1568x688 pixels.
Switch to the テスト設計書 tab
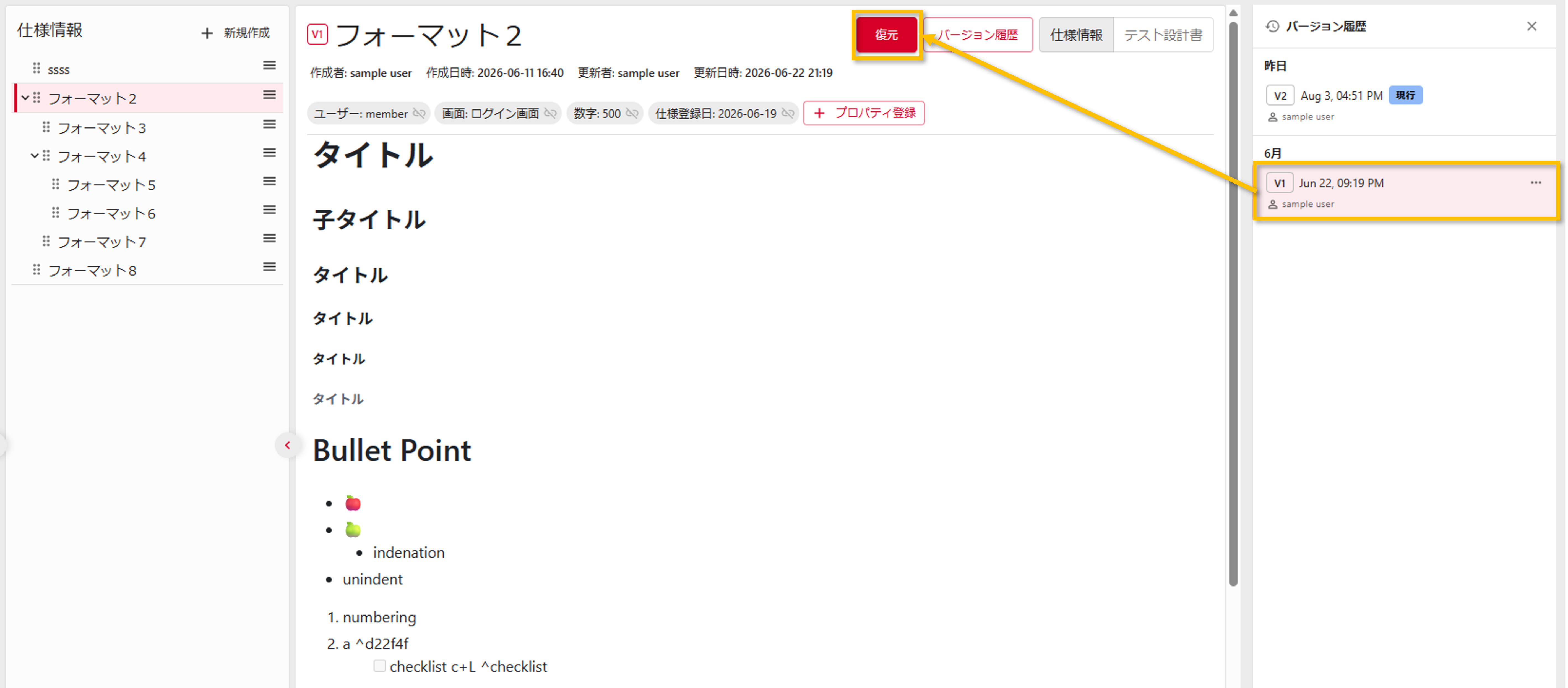(x=1163, y=35)
